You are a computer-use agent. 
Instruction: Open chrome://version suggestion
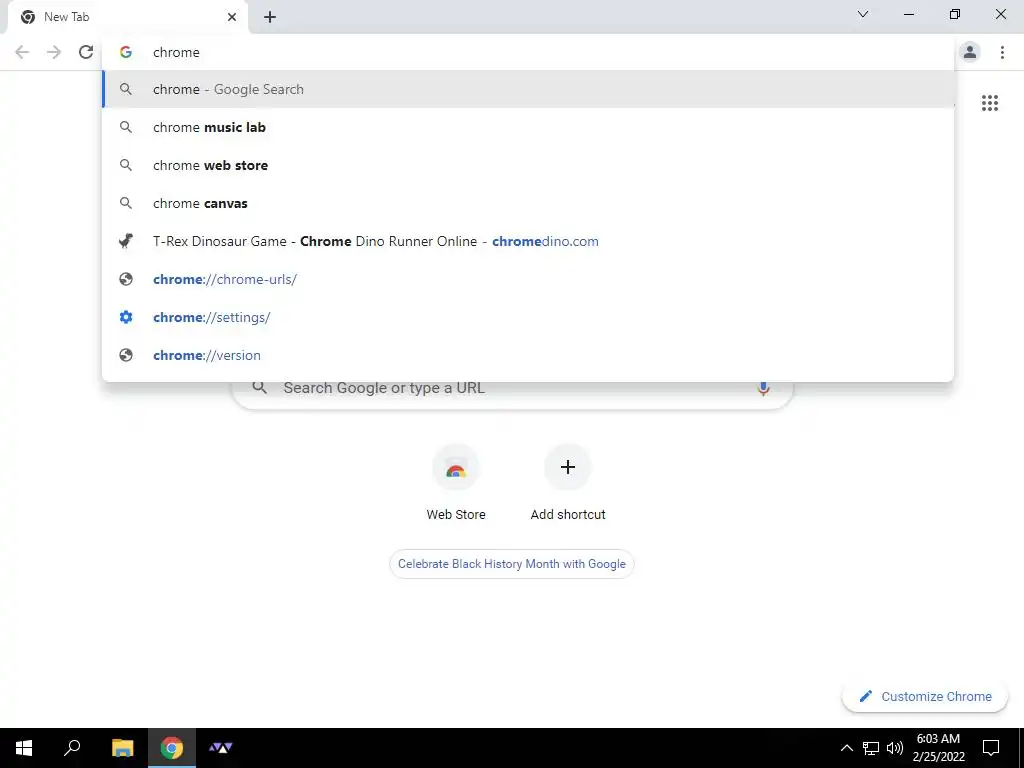[528, 355]
